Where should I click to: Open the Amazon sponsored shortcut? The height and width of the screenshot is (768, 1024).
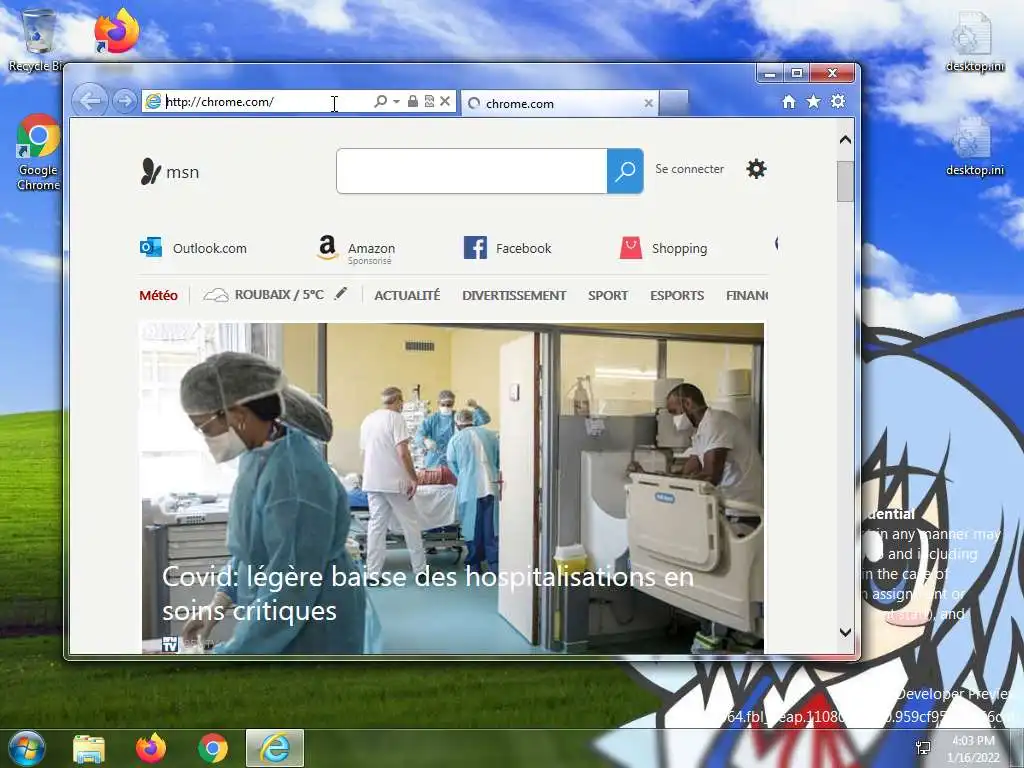[356, 249]
